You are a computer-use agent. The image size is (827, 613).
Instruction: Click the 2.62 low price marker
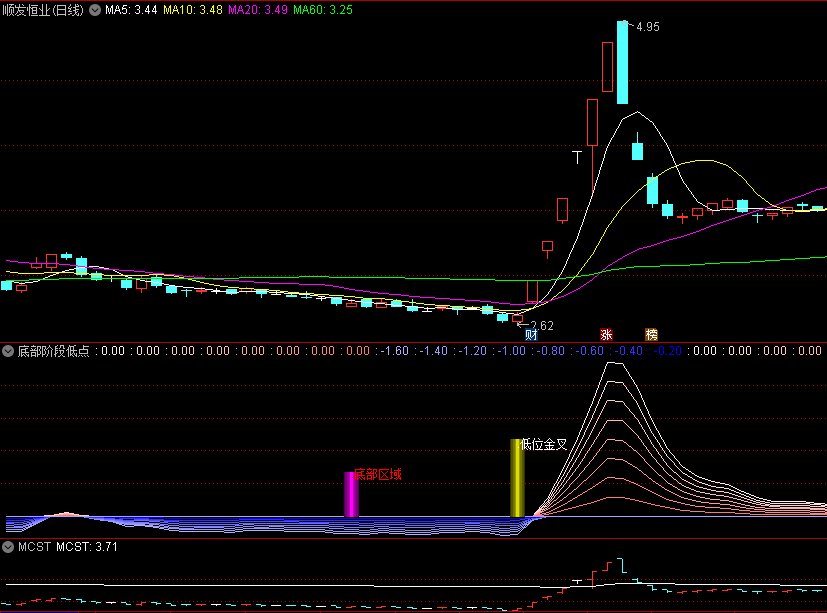coord(540,326)
